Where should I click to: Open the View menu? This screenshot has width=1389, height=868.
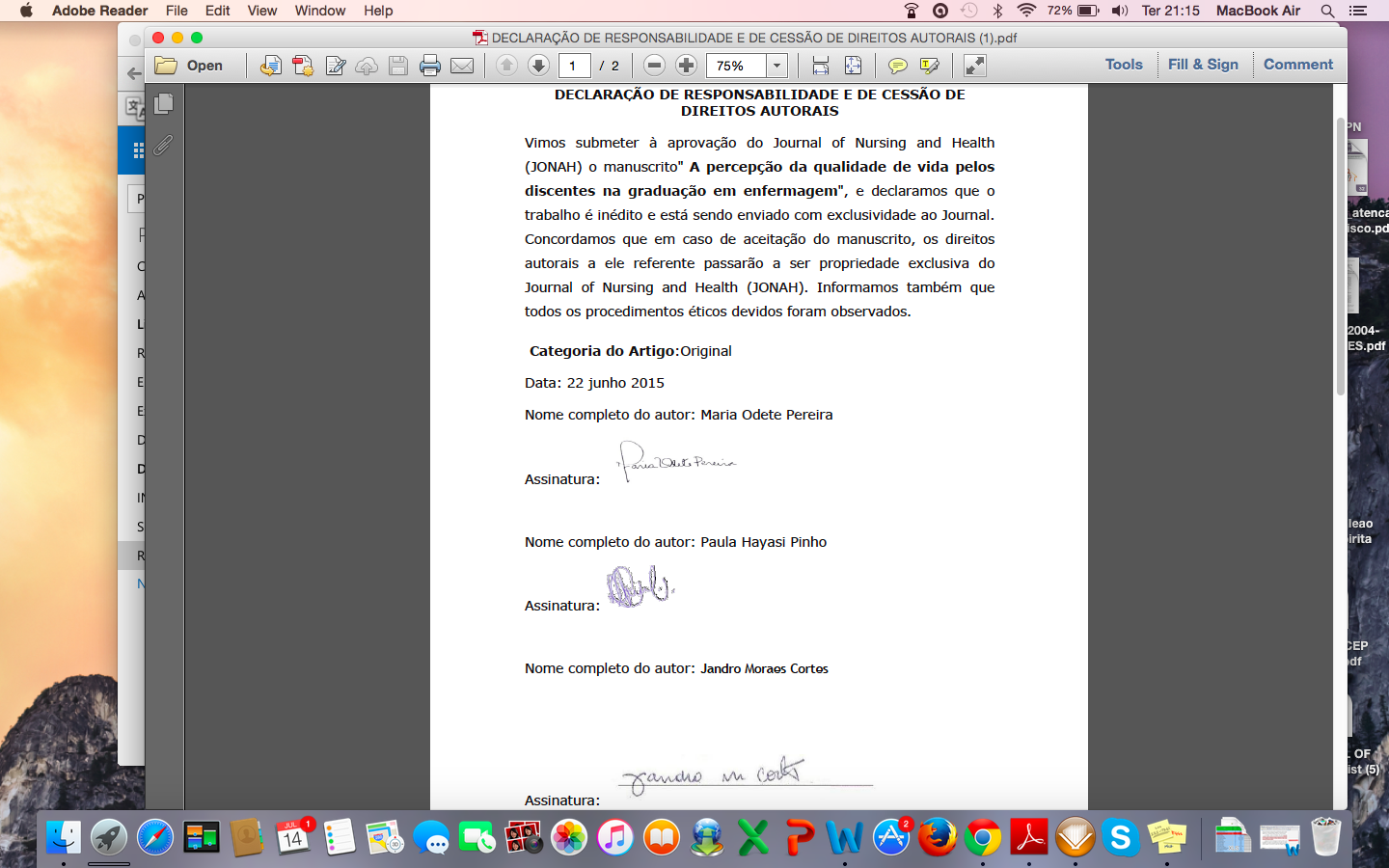tap(261, 11)
